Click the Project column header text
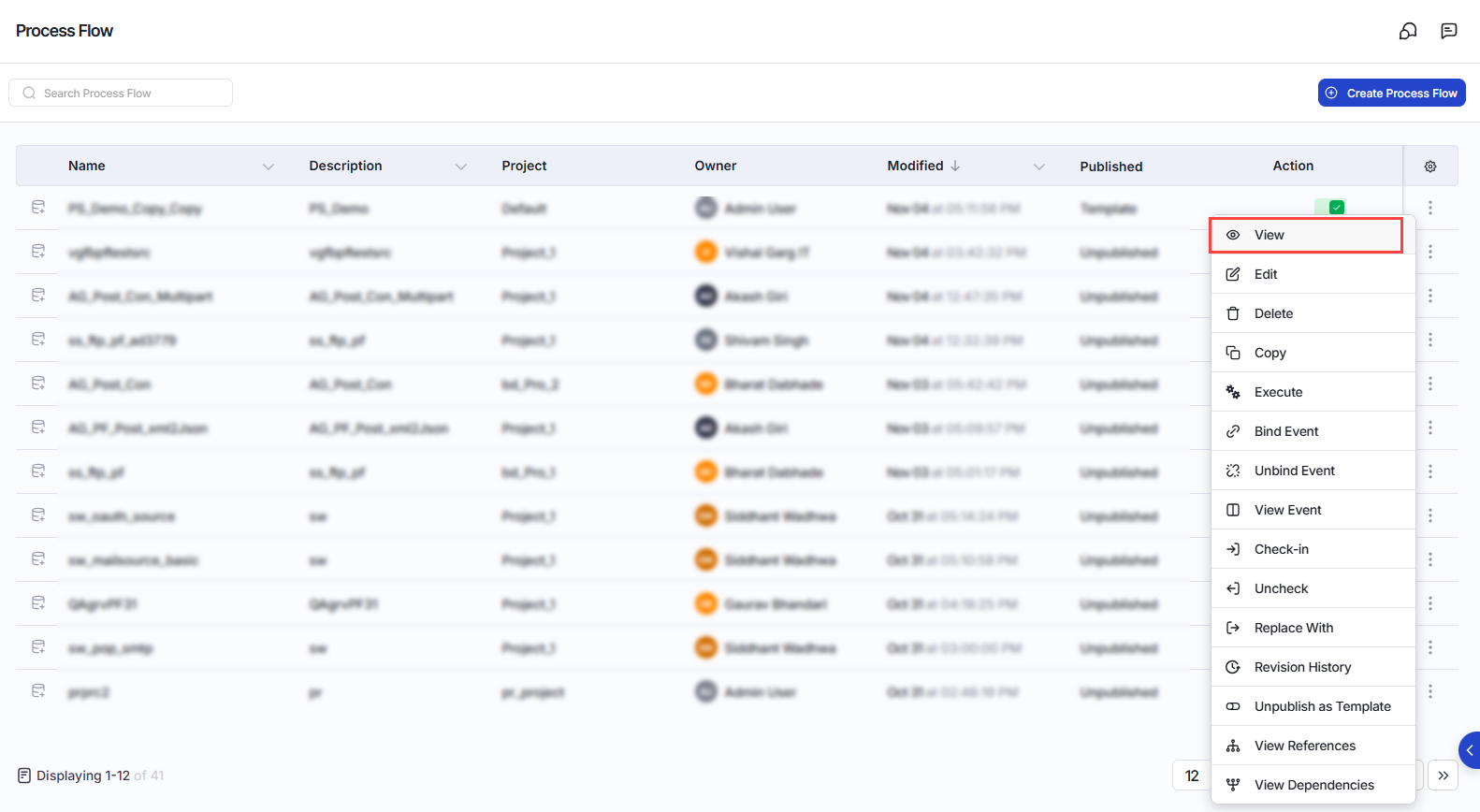Image resolution: width=1480 pixels, height=812 pixels. [524, 166]
